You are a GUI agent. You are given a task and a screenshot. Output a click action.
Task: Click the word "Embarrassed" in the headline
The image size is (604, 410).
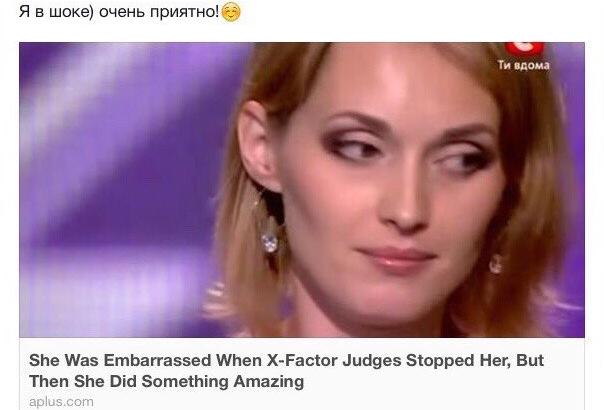[158, 361]
